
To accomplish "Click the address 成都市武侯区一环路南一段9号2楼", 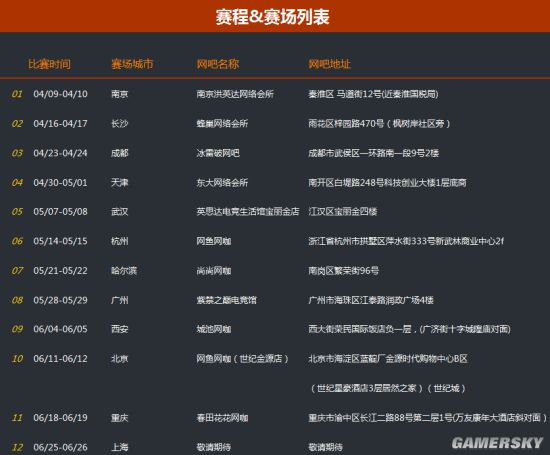I will pos(374,153).
